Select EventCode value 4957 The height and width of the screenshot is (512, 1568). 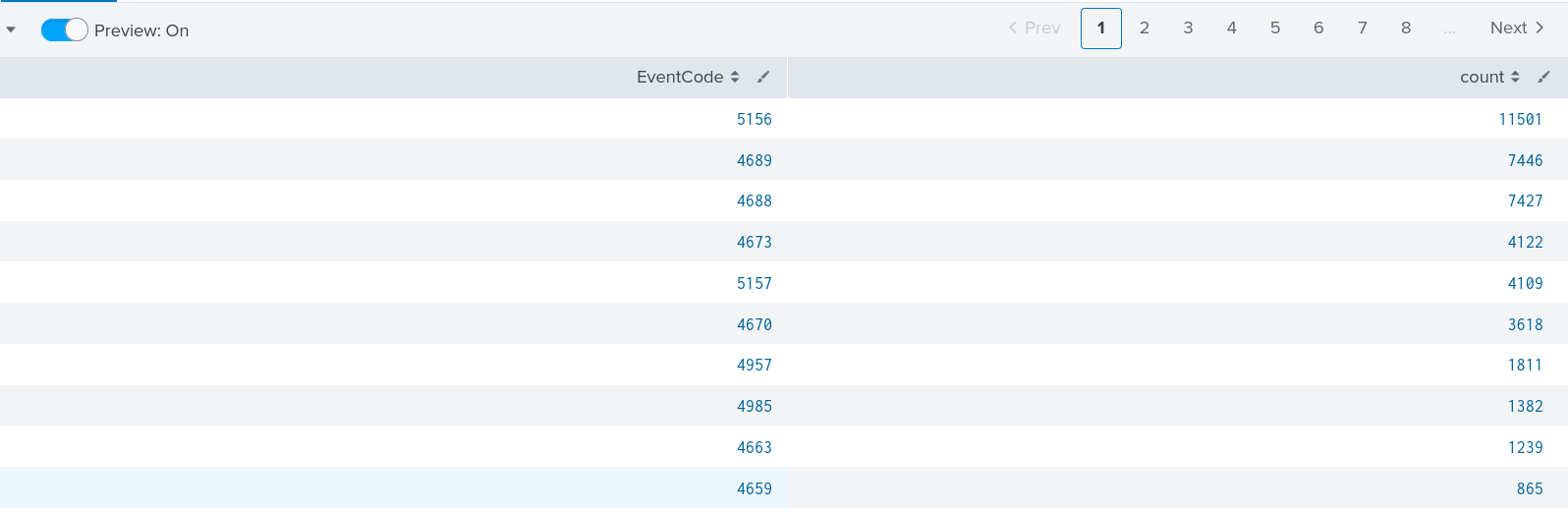click(x=755, y=365)
